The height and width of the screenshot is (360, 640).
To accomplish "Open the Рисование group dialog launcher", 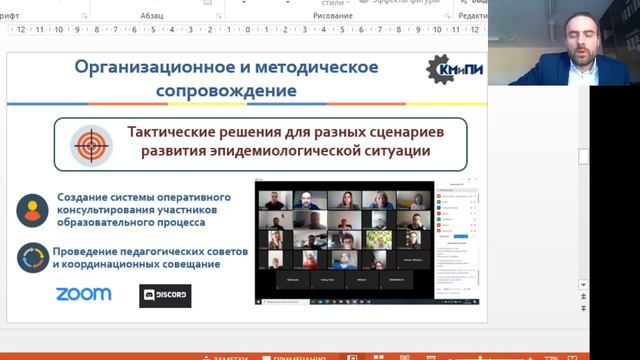I will tap(448, 16).
